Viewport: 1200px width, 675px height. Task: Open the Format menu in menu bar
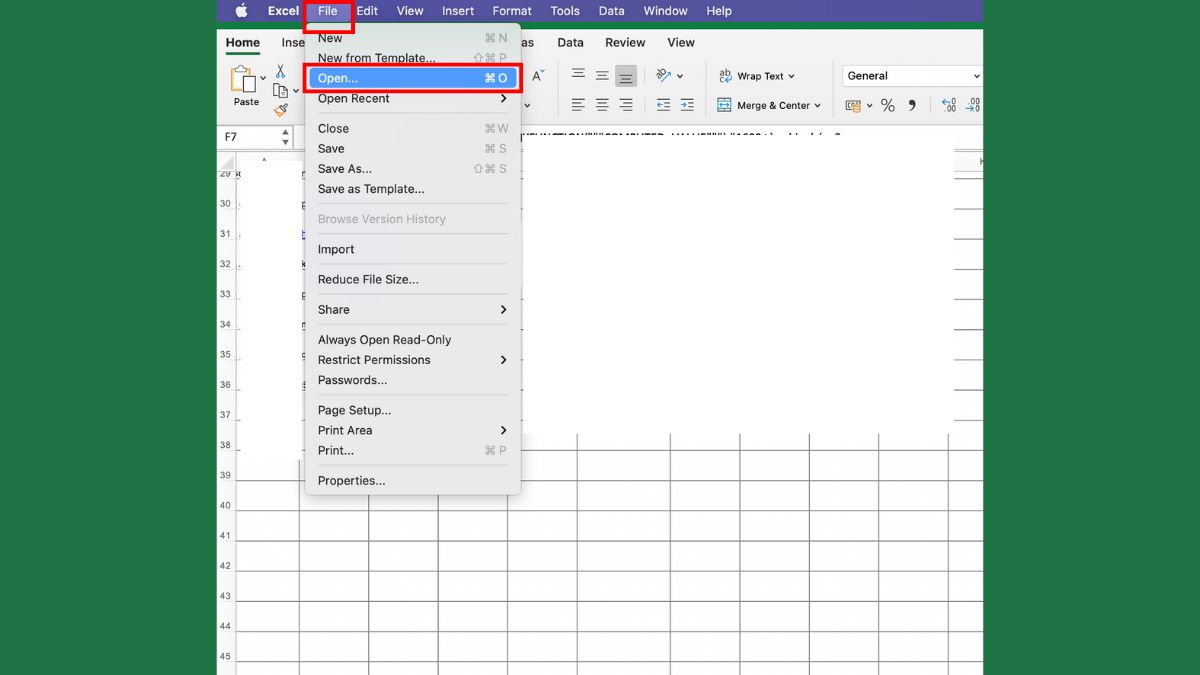512,11
